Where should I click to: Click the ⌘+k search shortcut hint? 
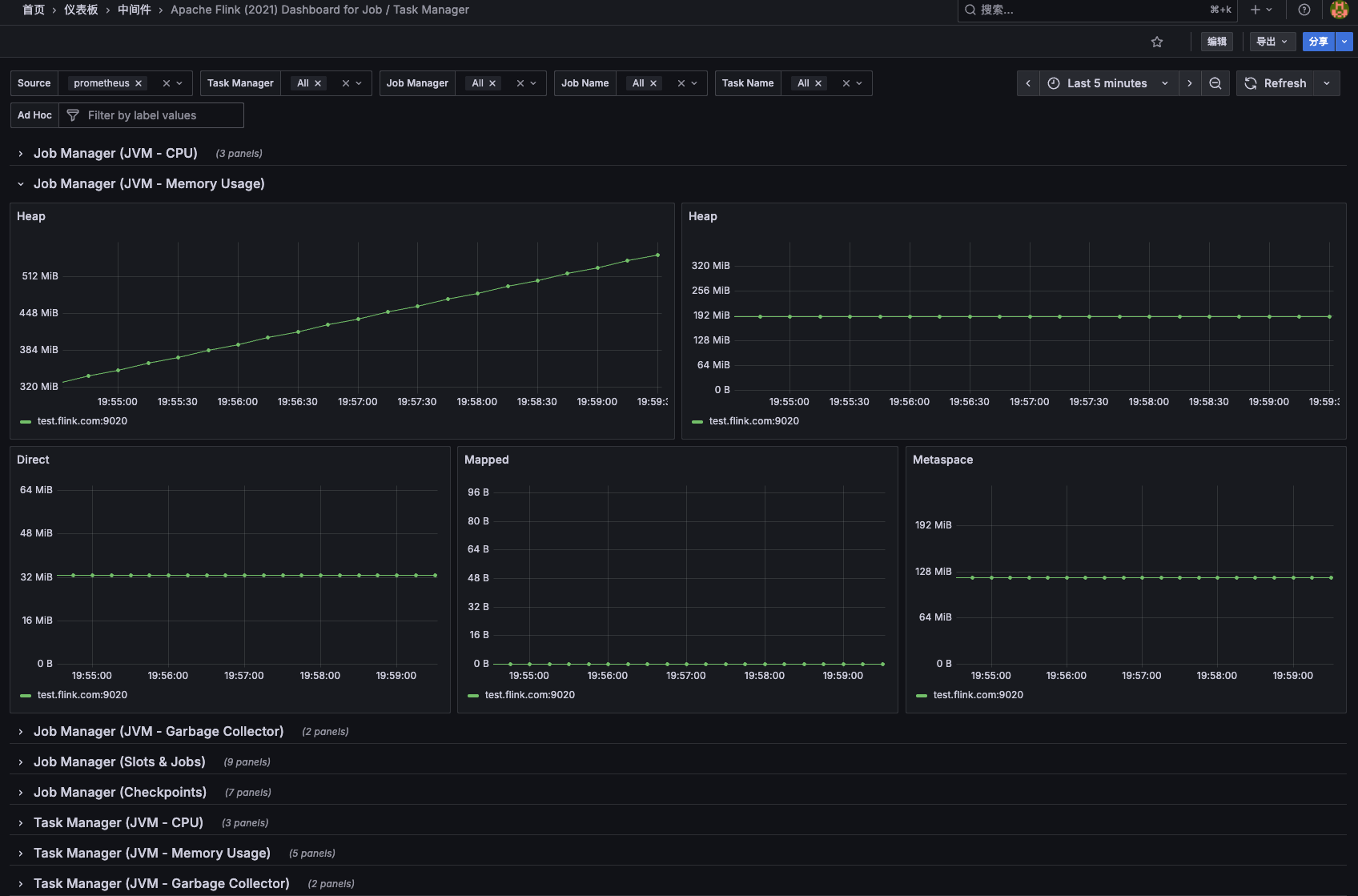click(1220, 10)
